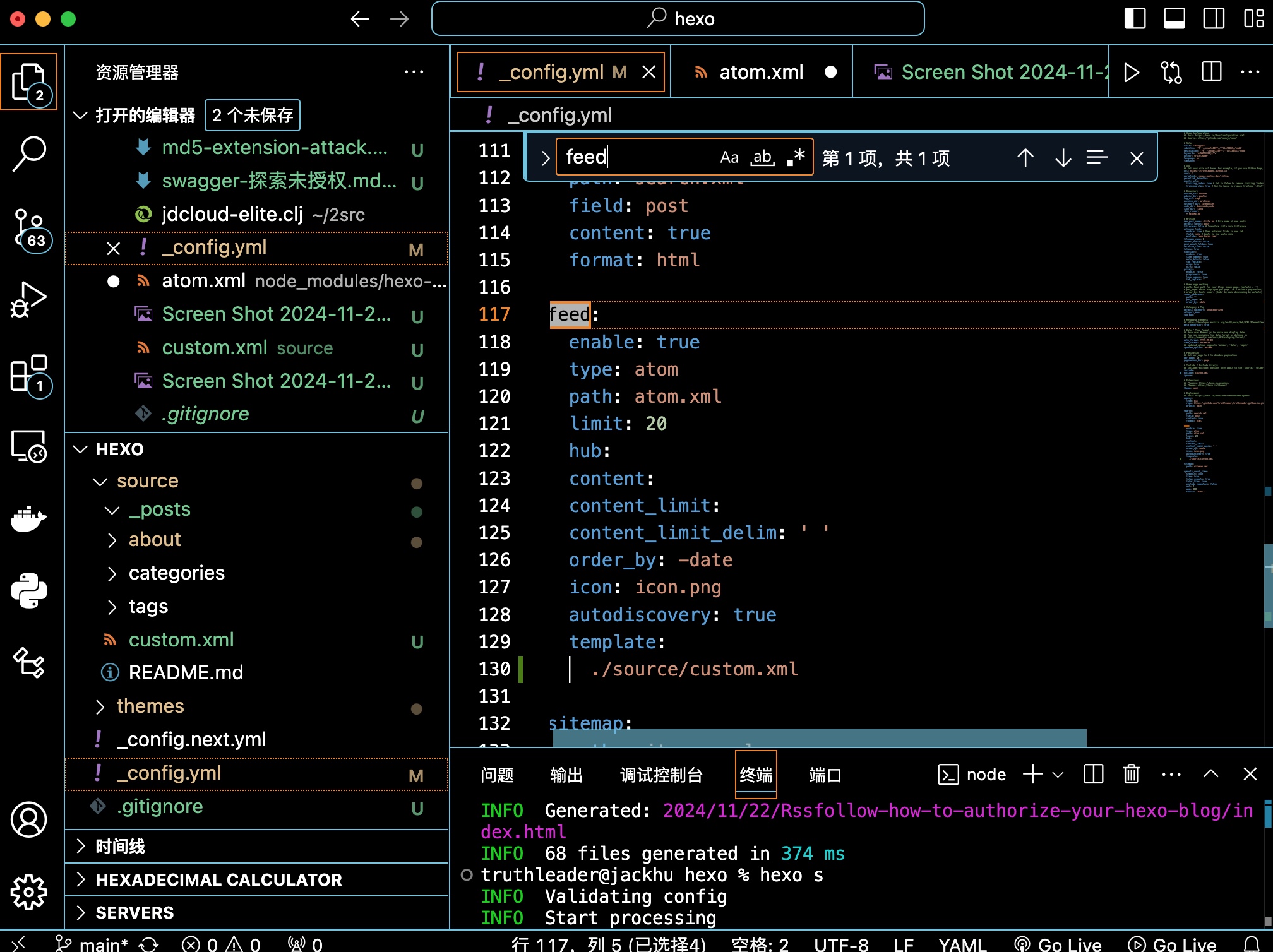
Task: Toggle match whole word in search
Action: (x=763, y=158)
